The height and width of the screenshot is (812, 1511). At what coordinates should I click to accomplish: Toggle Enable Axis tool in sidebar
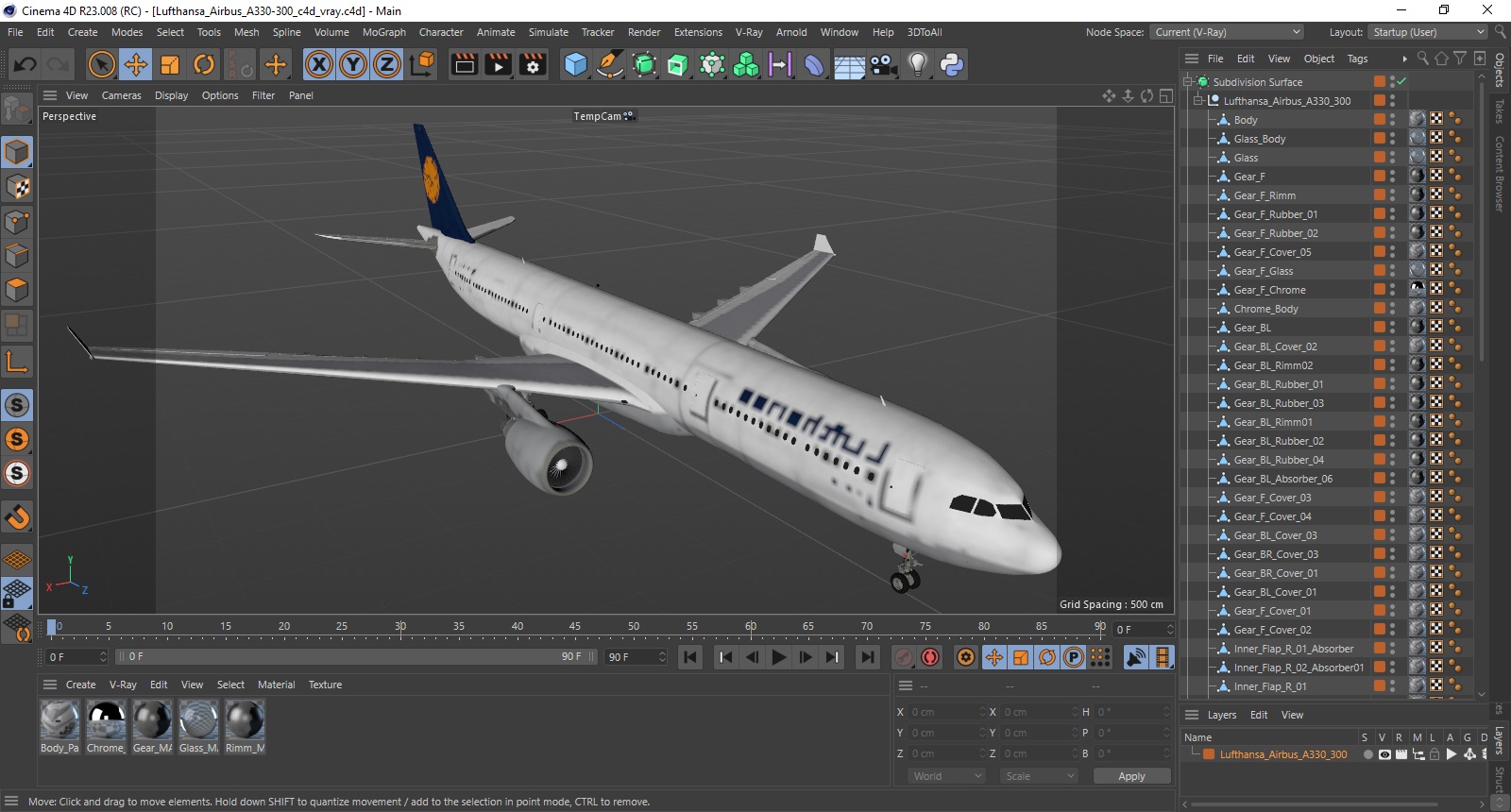click(17, 363)
